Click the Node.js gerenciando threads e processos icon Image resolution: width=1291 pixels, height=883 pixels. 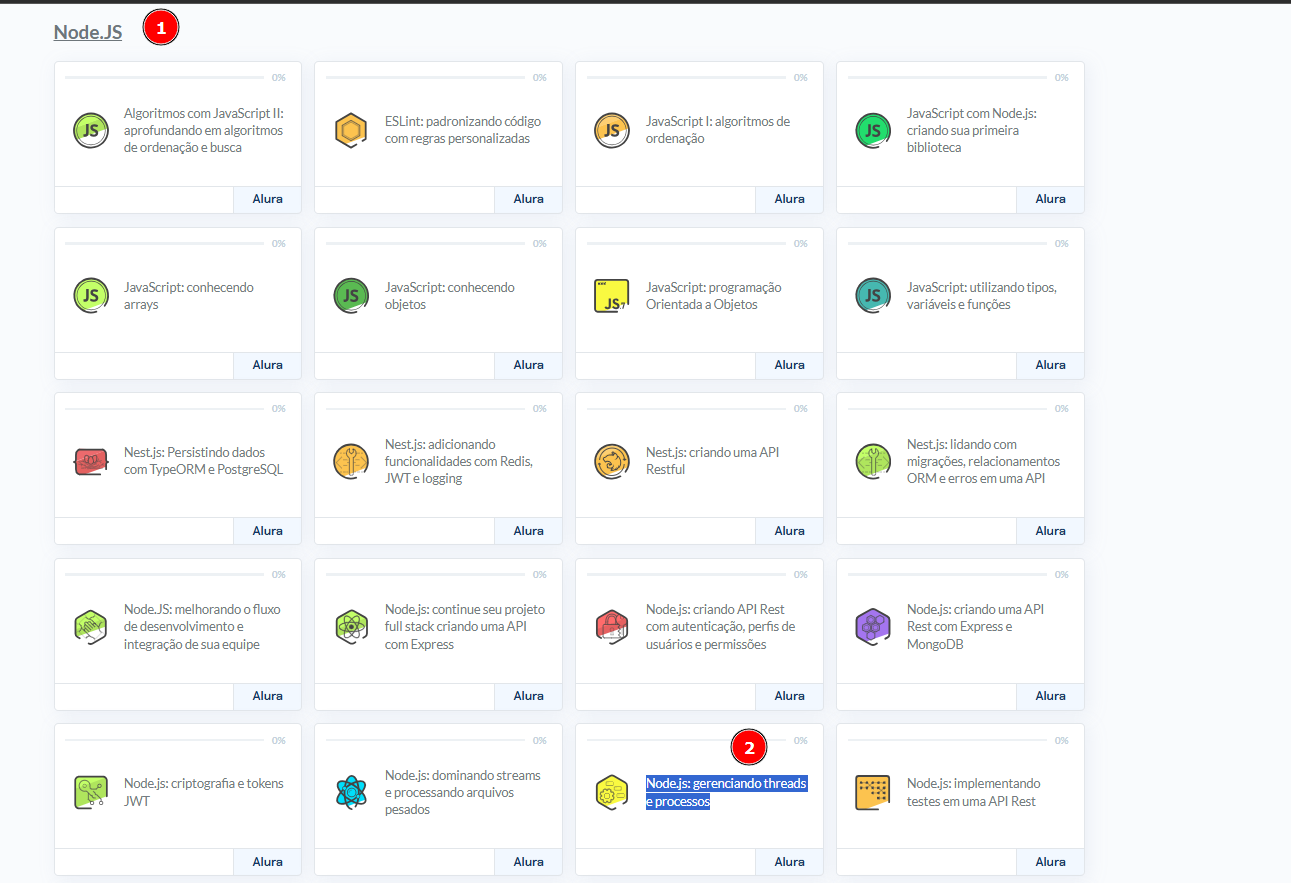point(612,793)
